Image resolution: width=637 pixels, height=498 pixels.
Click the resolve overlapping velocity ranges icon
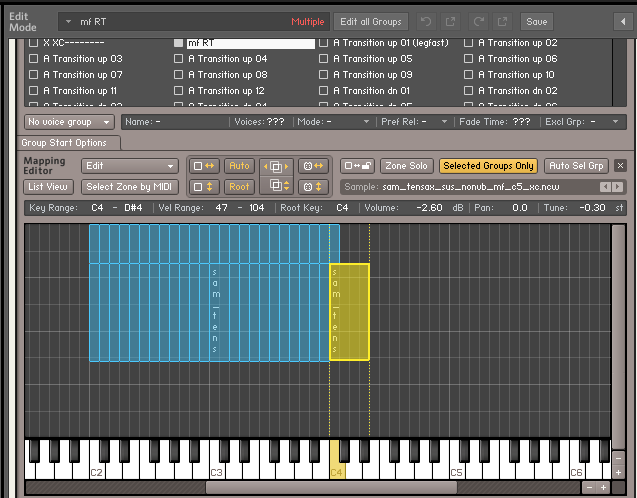click(276, 186)
